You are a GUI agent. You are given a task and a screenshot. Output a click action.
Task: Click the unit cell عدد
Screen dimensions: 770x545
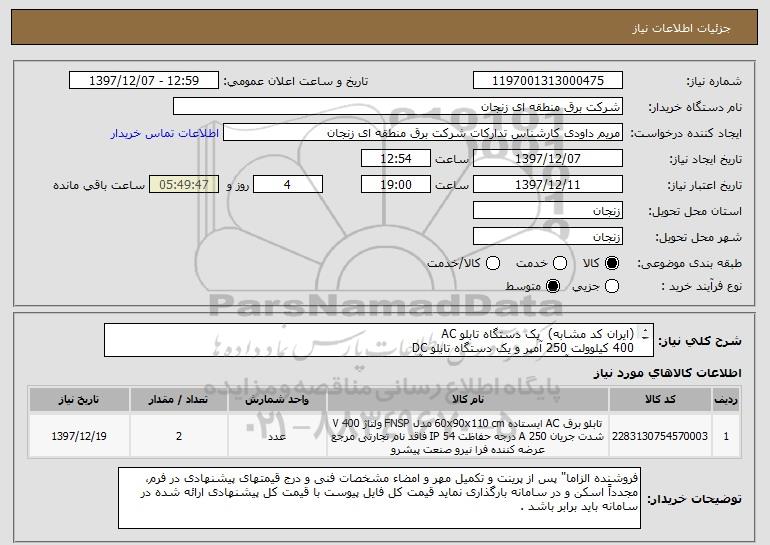[x=277, y=436]
